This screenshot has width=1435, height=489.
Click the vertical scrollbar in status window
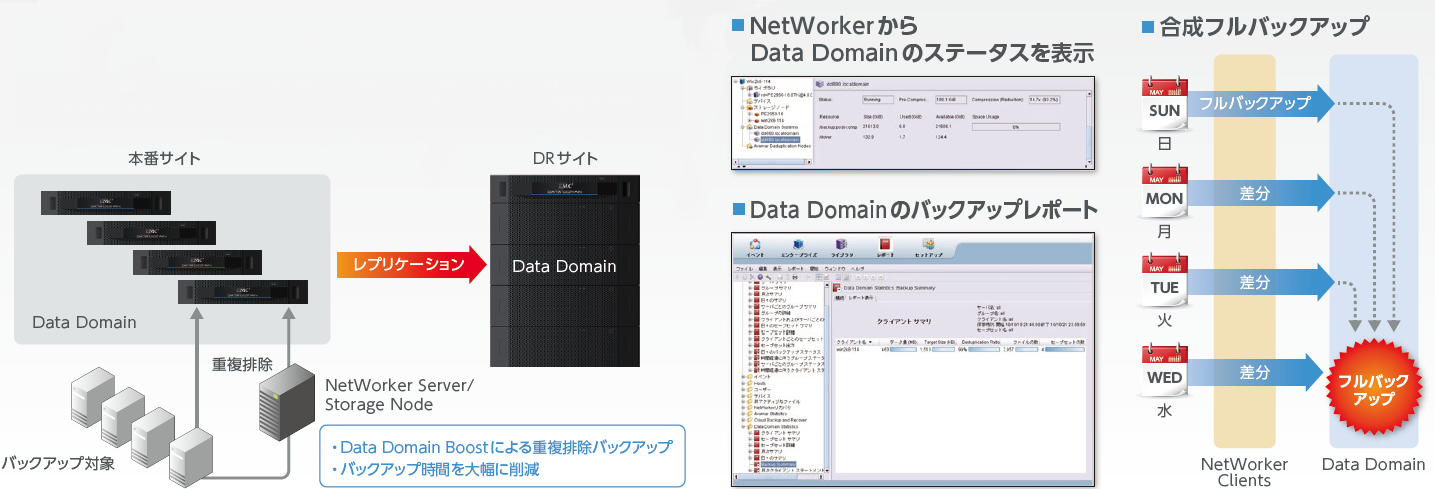pyautogui.click(x=1089, y=127)
